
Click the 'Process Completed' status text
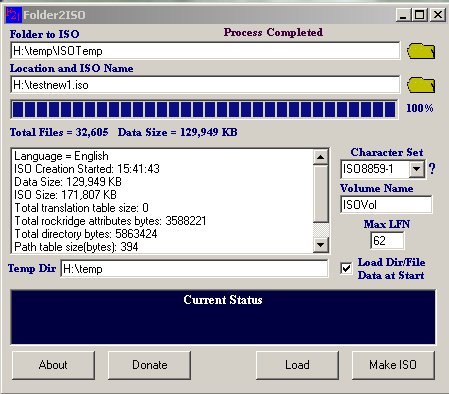point(273,32)
